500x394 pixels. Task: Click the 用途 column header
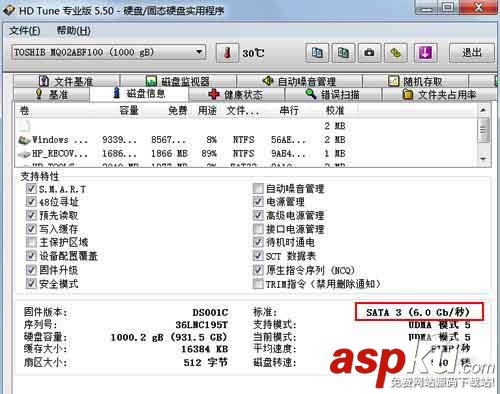pos(207,110)
